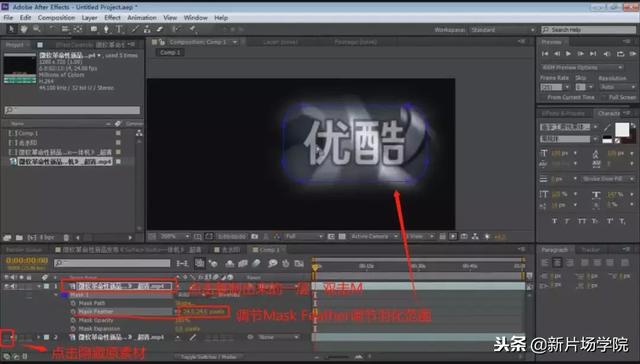
Task: Click the Mask Feather pixel value
Action: pos(203,312)
